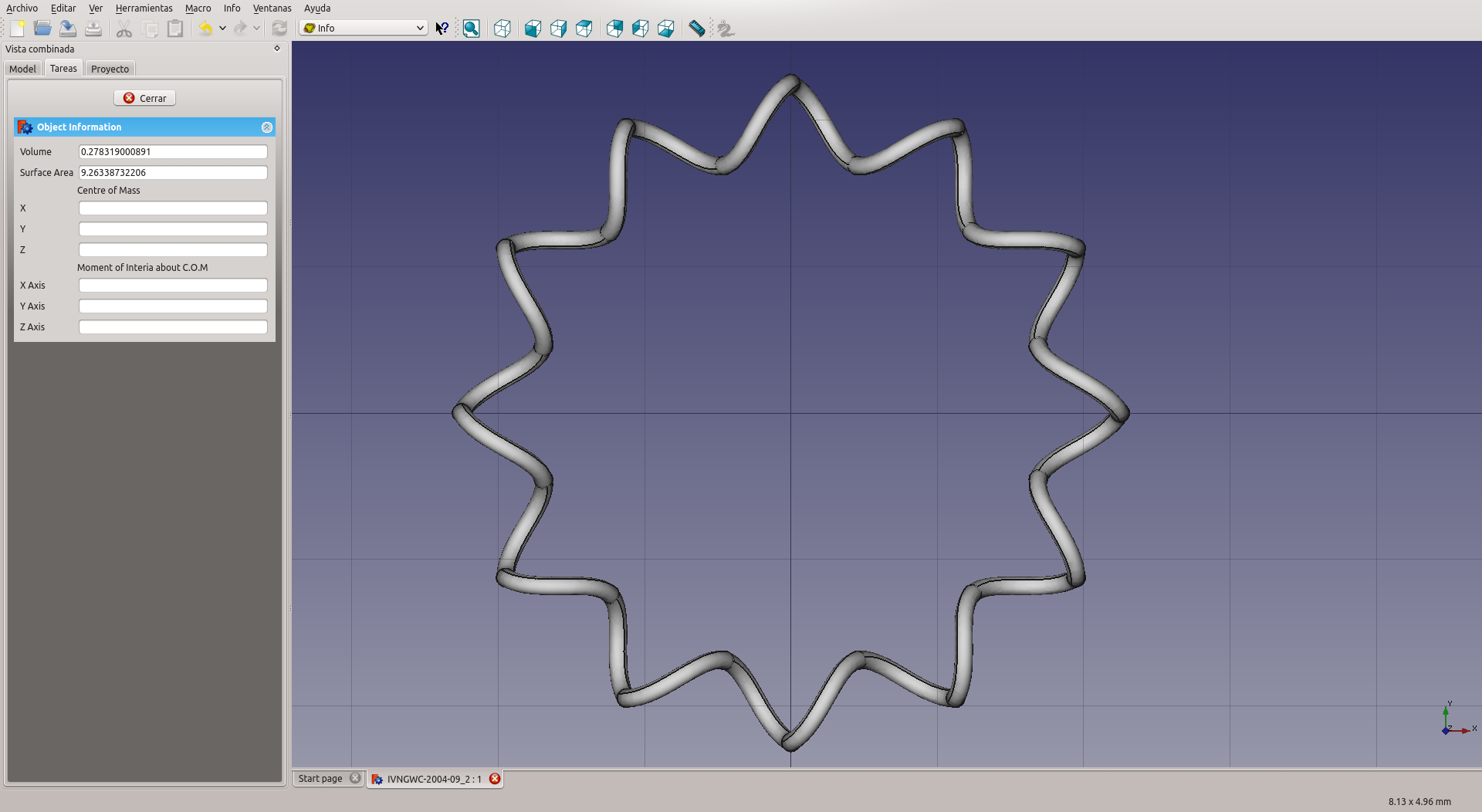
Task: Refresh the document view
Action: pyautogui.click(x=279, y=29)
